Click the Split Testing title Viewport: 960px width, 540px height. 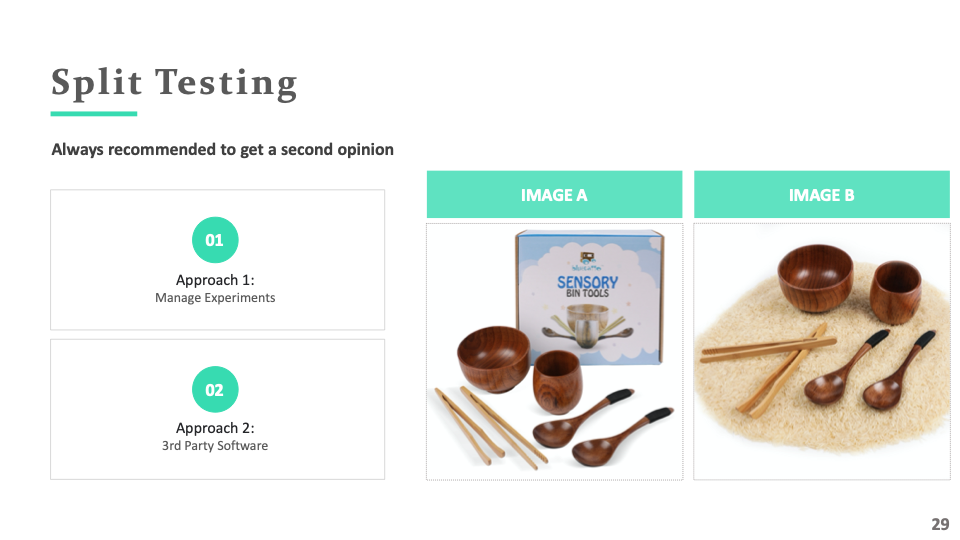(174, 83)
